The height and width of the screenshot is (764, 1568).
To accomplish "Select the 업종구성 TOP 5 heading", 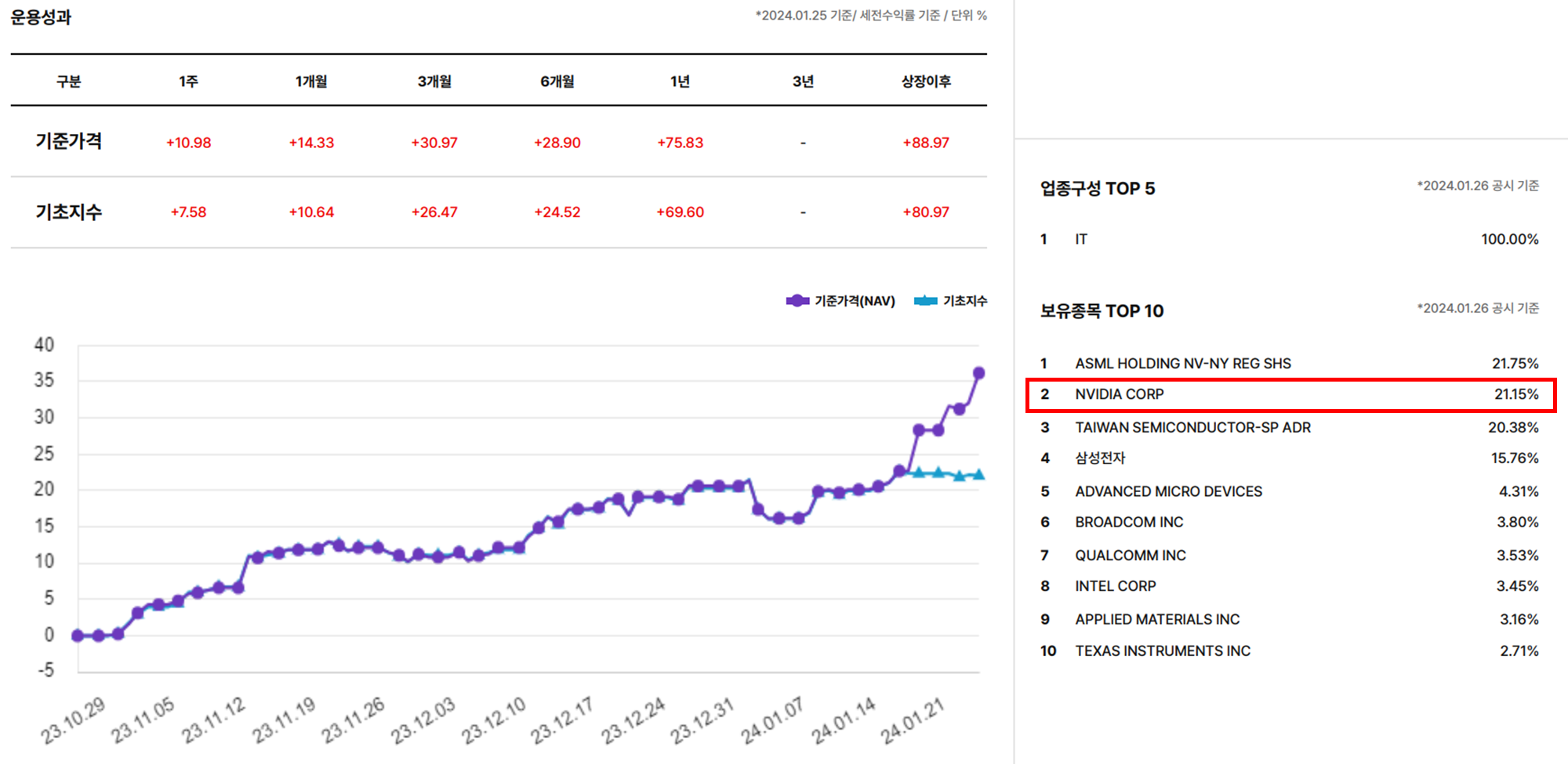I will pos(1097,189).
